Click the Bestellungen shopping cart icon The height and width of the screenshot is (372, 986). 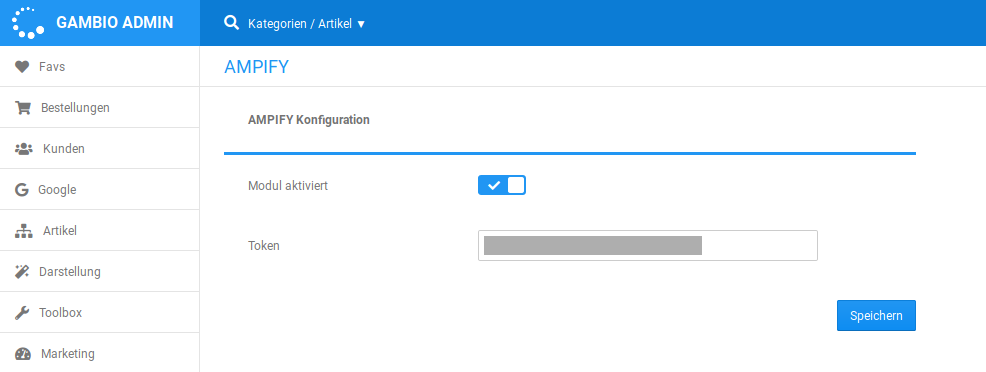tap(23, 107)
